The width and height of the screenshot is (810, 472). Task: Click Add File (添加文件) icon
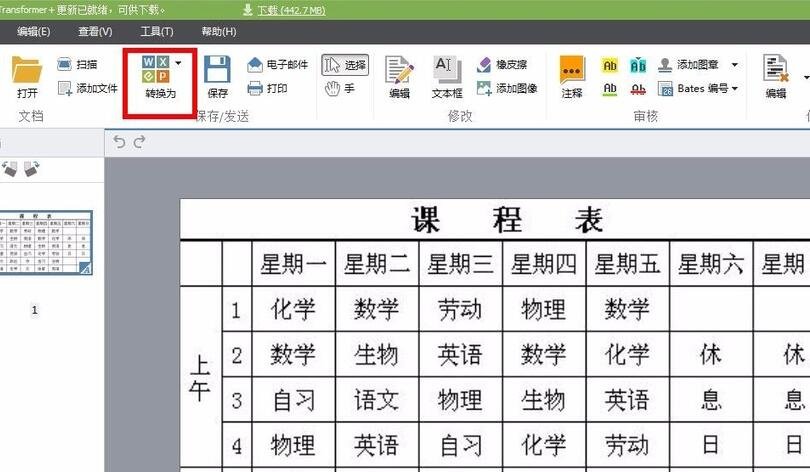pyautogui.click(x=65, y=88)
